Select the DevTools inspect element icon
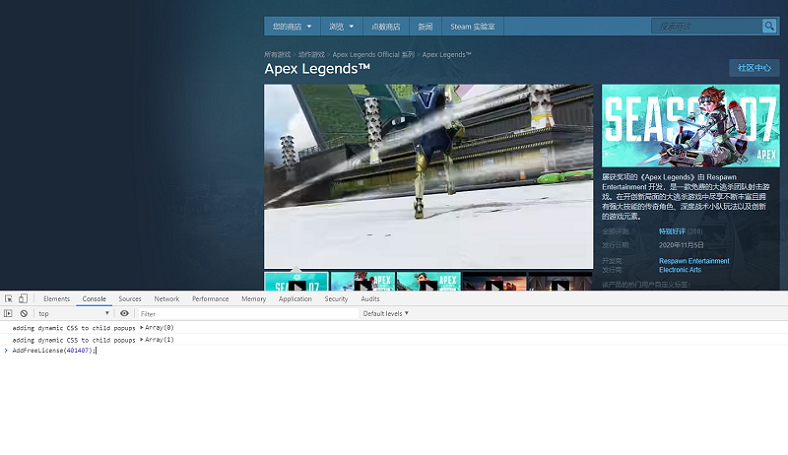The width and height of the screenshot is (788, 455). pyautogui.click(x=9, y=299)
